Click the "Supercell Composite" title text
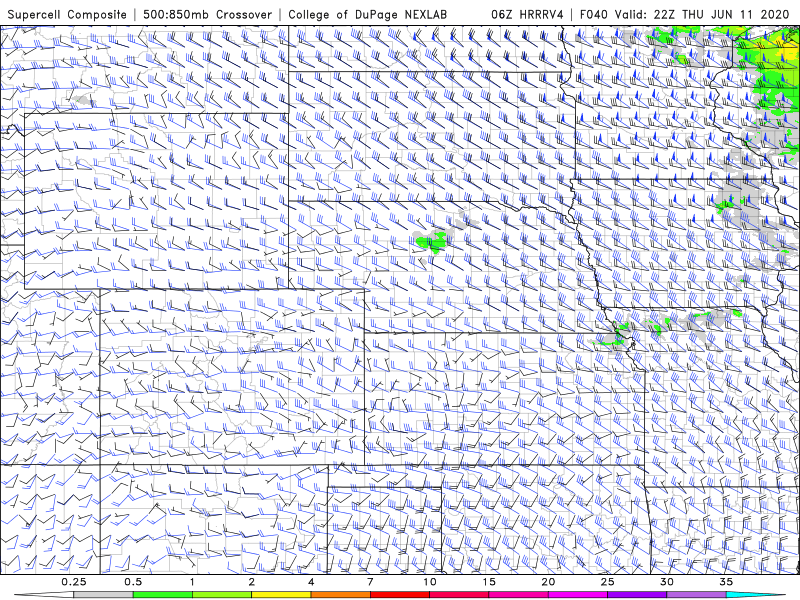800x600 pixels. pos(67,15)
